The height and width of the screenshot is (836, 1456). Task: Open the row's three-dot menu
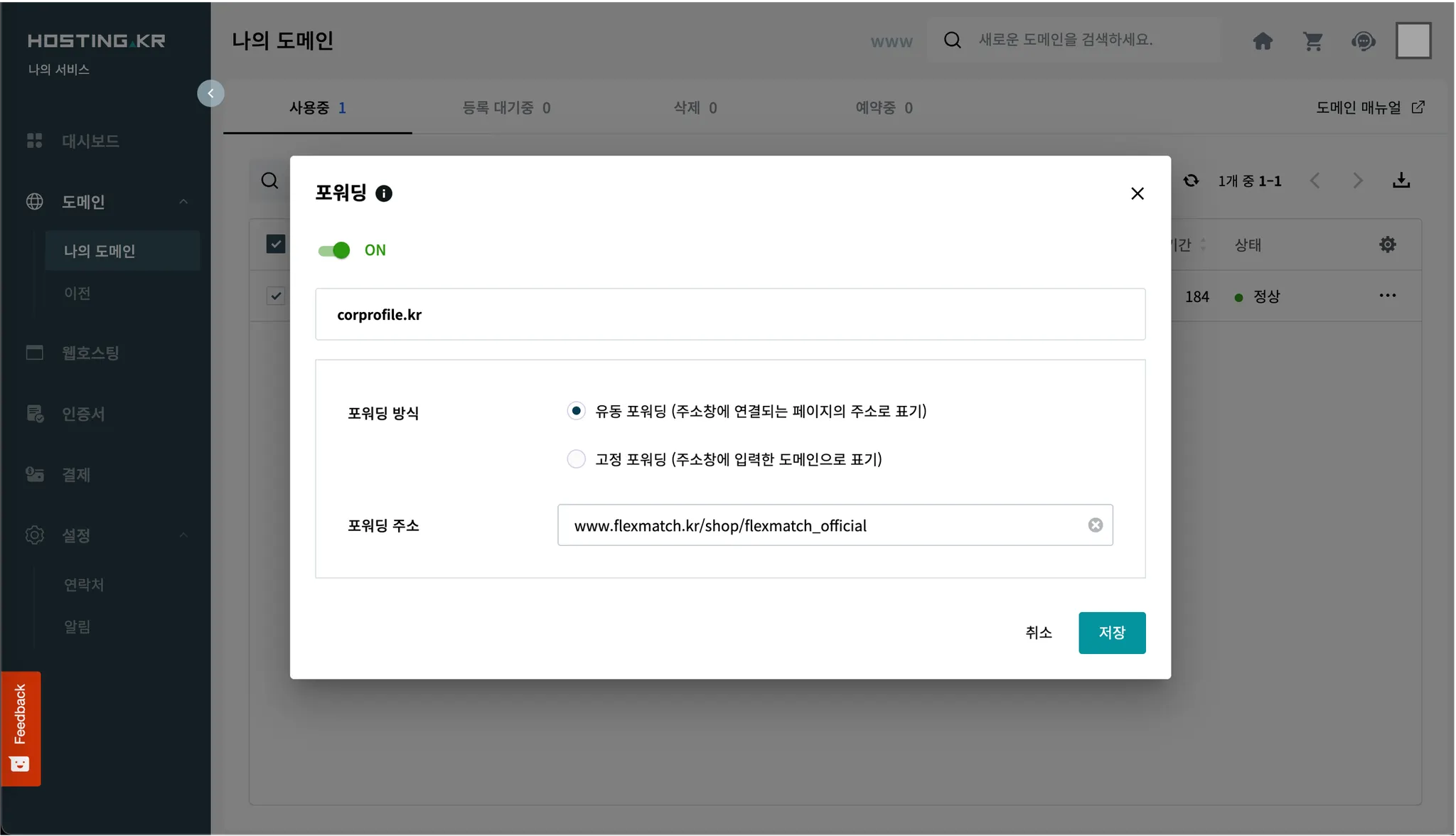1387,296
